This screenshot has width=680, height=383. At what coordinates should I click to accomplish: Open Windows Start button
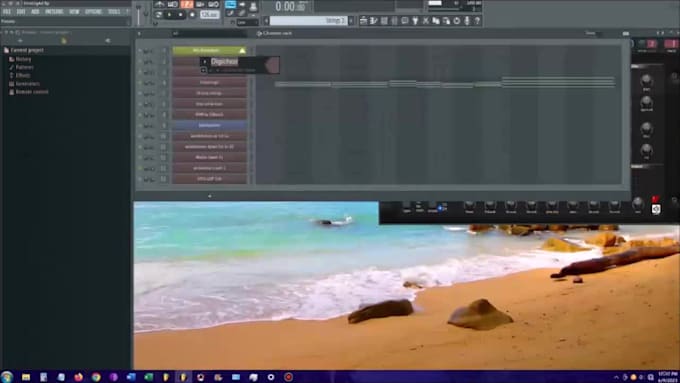point(7,377)
